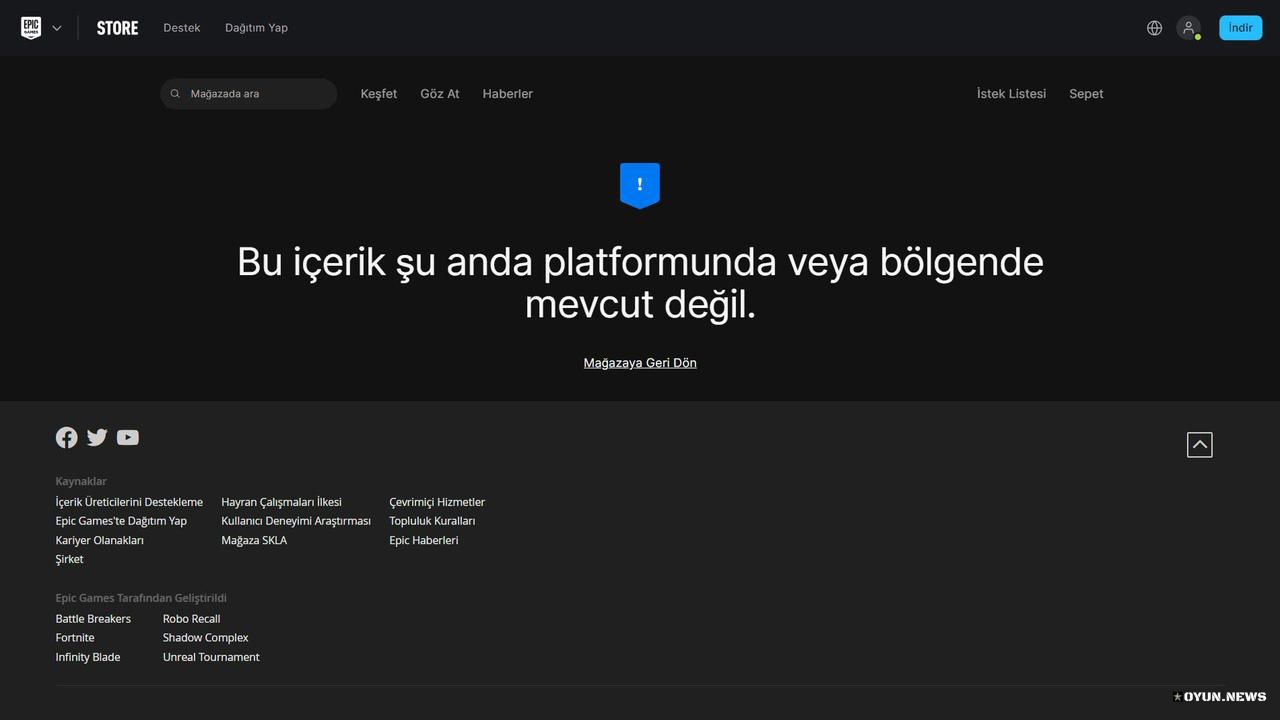The width and height of the screenshot is (1280, 720).
Task: Open the Unreal Tournament link
Action: point(211,657)
